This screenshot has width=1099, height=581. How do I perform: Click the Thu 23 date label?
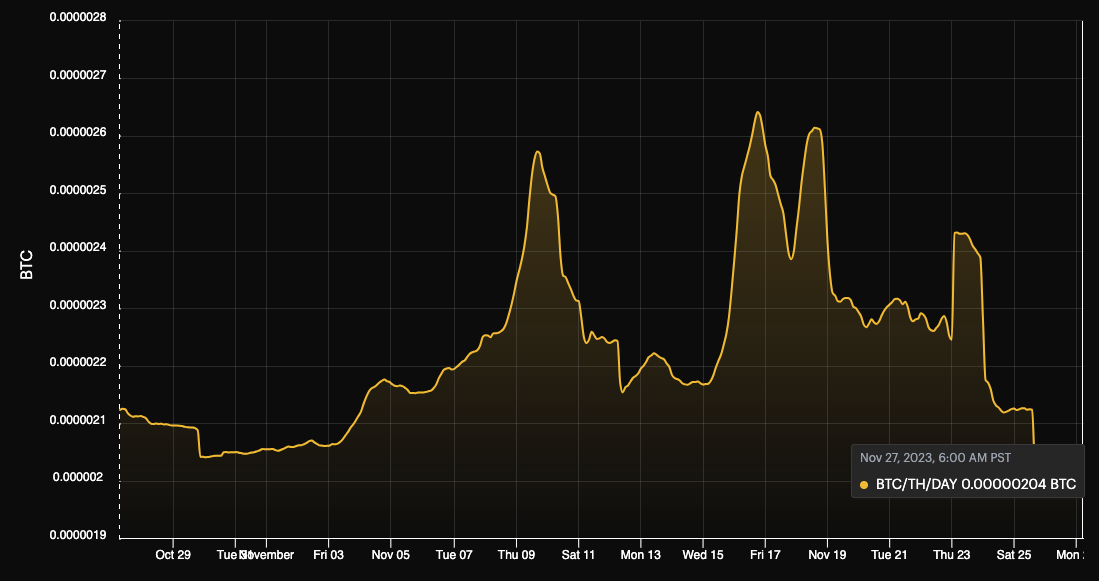pos(952,555)
